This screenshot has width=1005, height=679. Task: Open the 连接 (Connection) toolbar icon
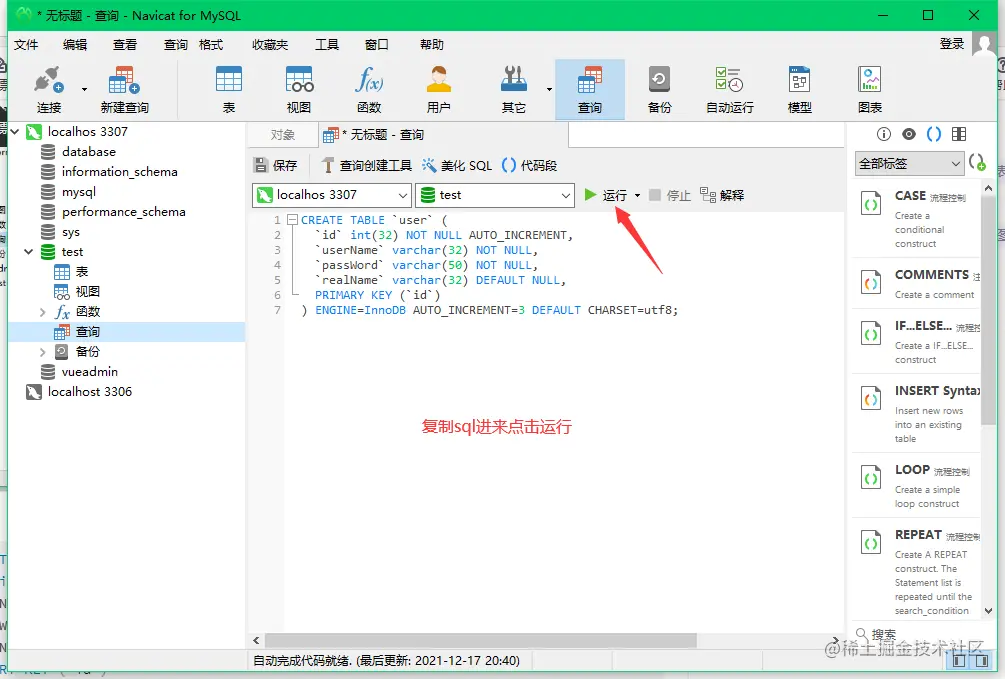pos(49,89)
